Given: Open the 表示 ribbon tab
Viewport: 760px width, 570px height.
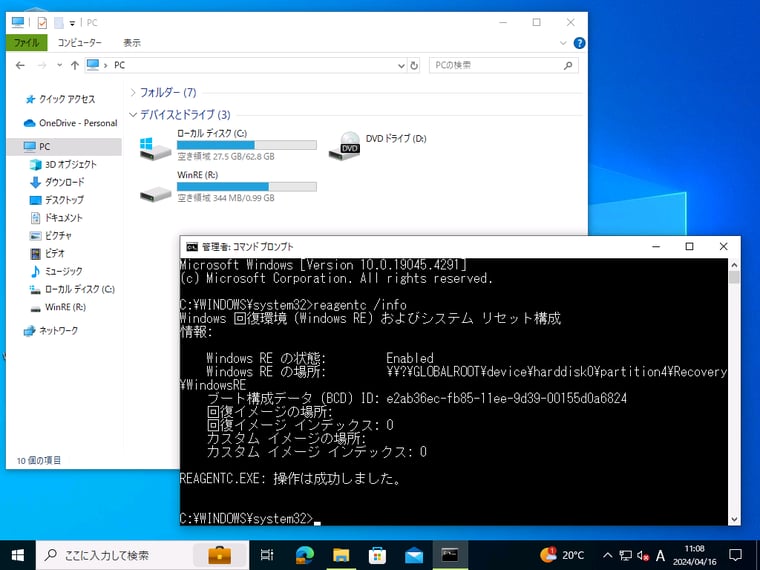Looking at the screenshot, I should pyautogui.click(x=132, y=43).
